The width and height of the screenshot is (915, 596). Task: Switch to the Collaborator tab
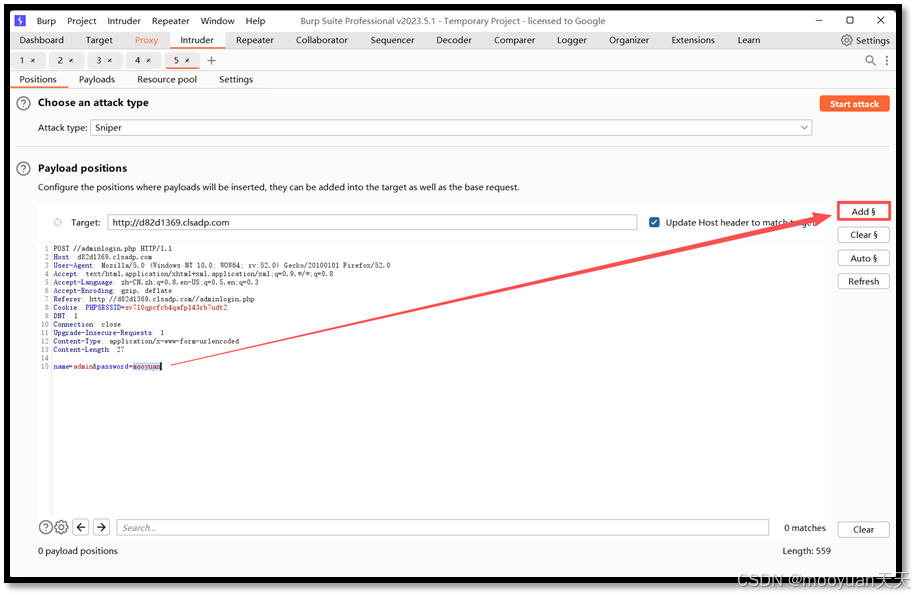pos(322,40)
